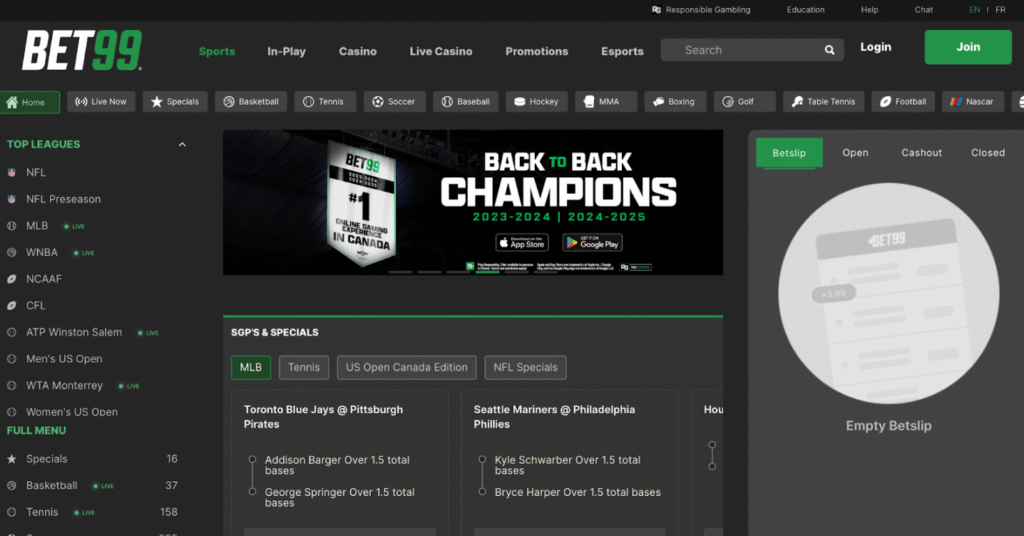Go to Live Casino in the top menu
The height and width of the screenshot is (536, 1024).
(441, 52)
